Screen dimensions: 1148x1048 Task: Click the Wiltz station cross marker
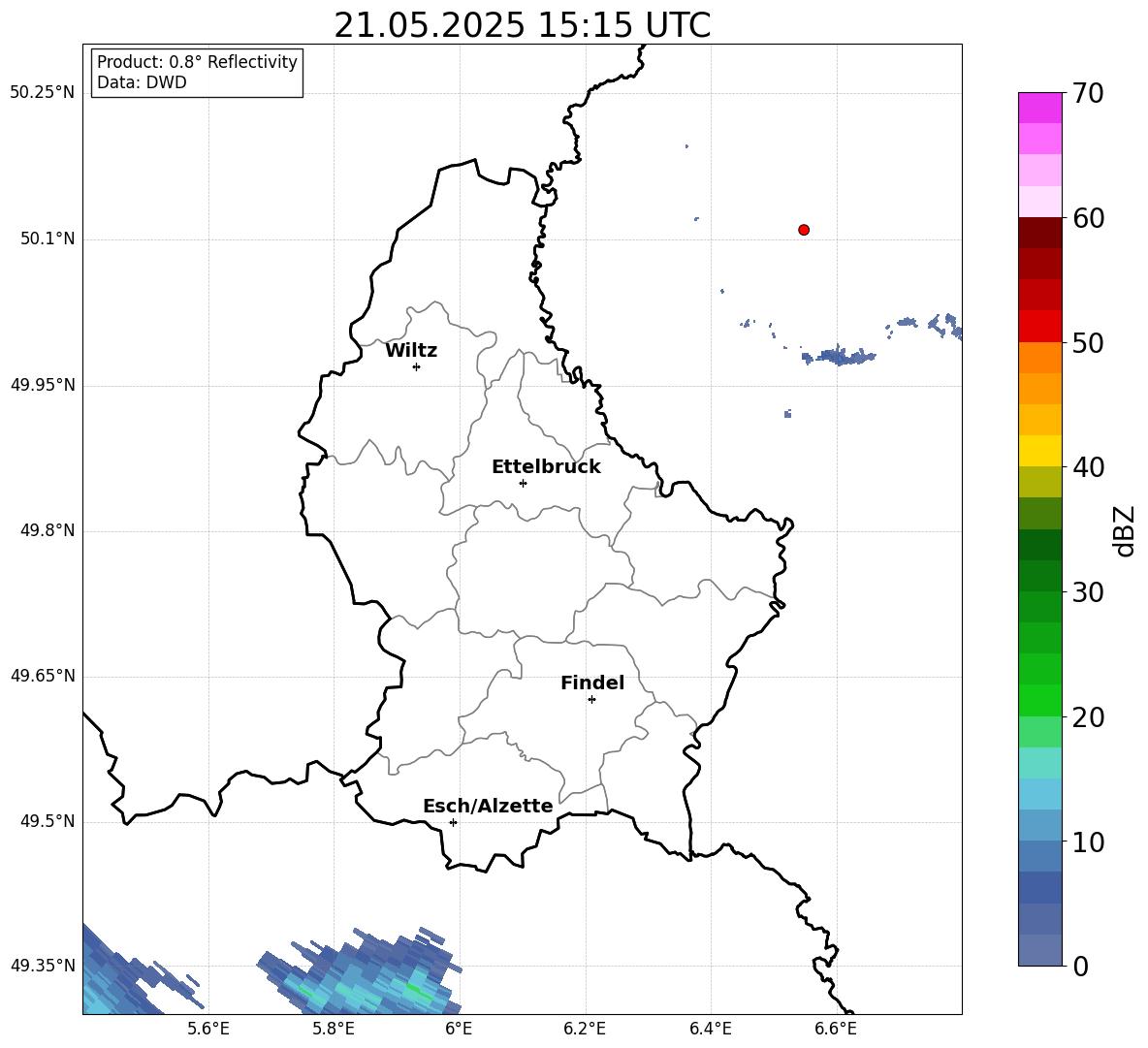416,366
